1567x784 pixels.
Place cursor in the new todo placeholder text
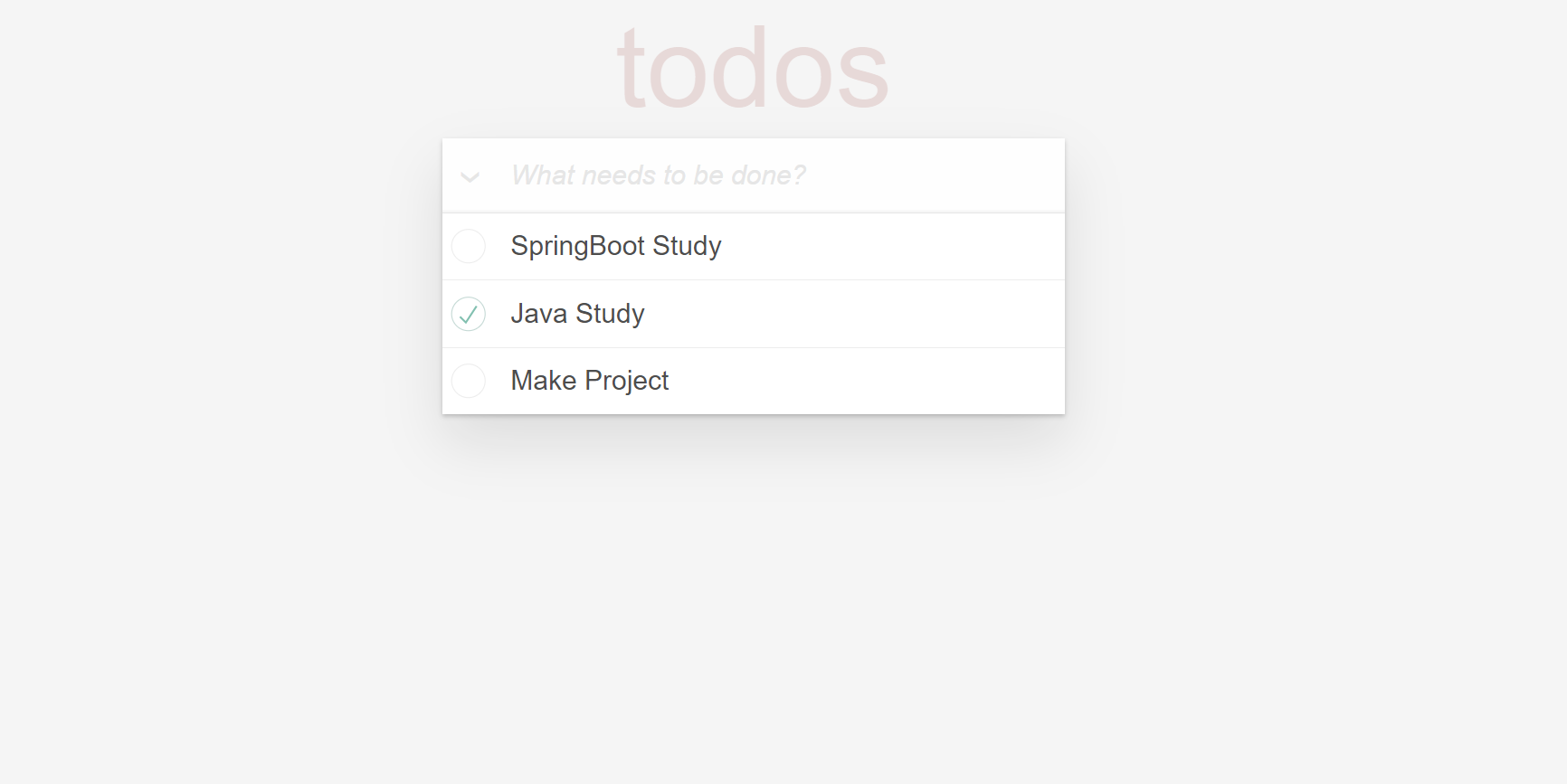click(658, 175)
